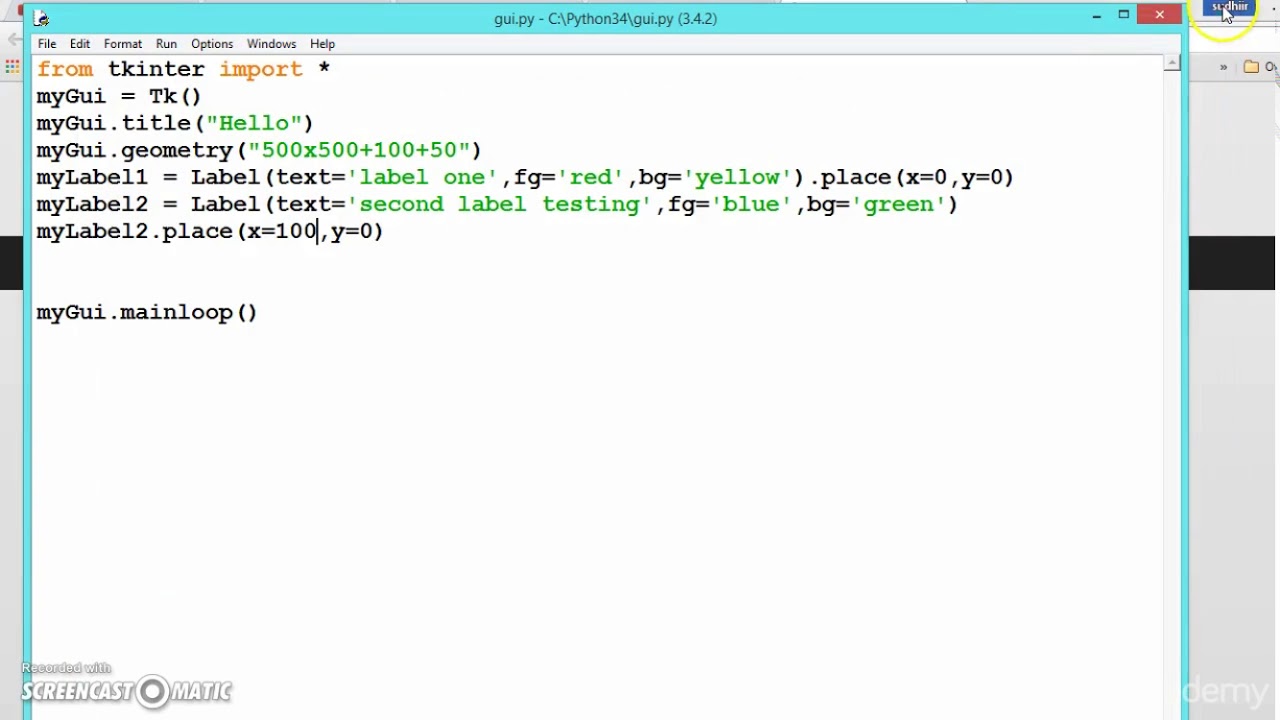
Task: Click the "500x500+100+50" geometry string
Action: [x=359, y=150]
